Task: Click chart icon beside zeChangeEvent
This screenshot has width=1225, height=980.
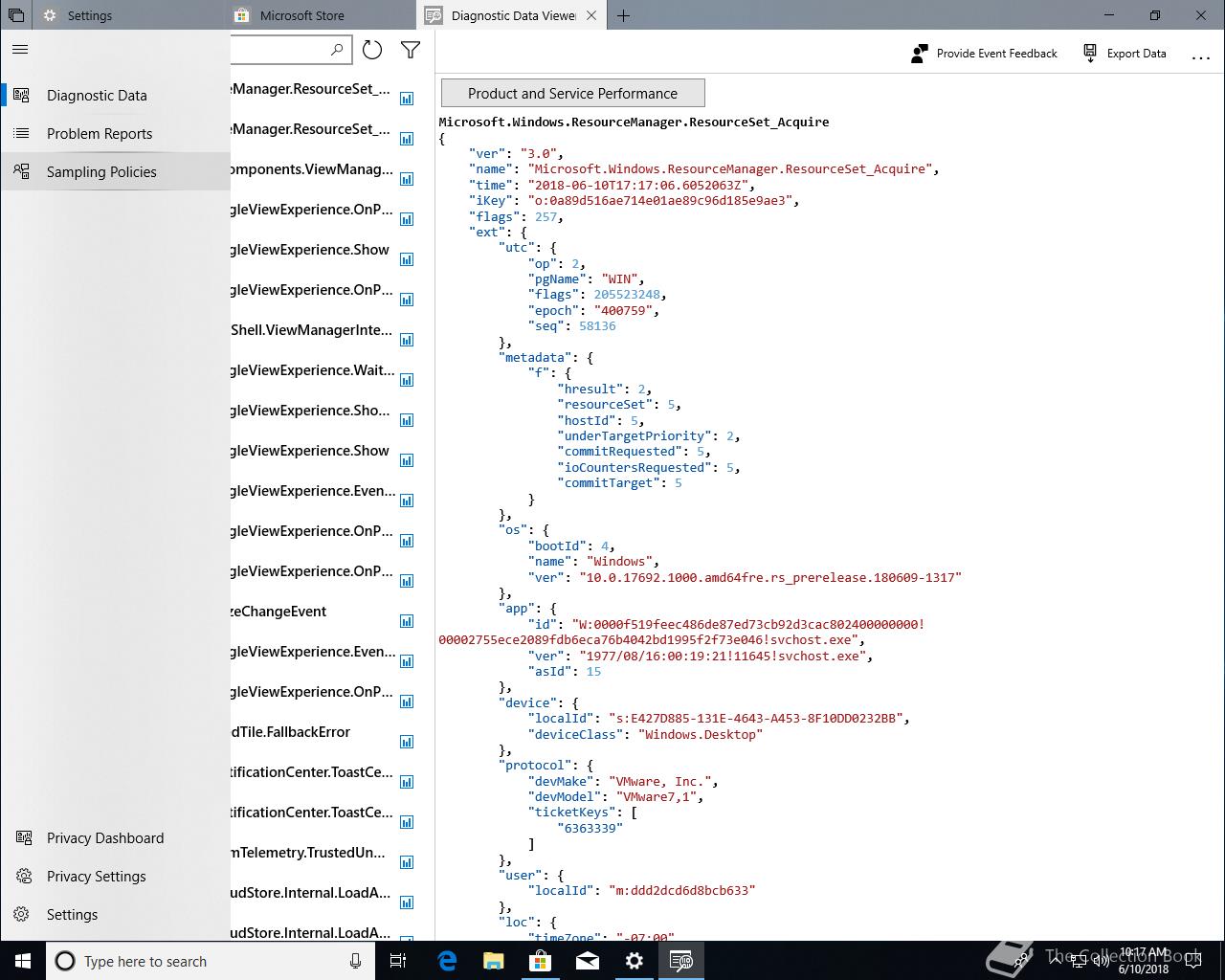Action: click(407, 621)
